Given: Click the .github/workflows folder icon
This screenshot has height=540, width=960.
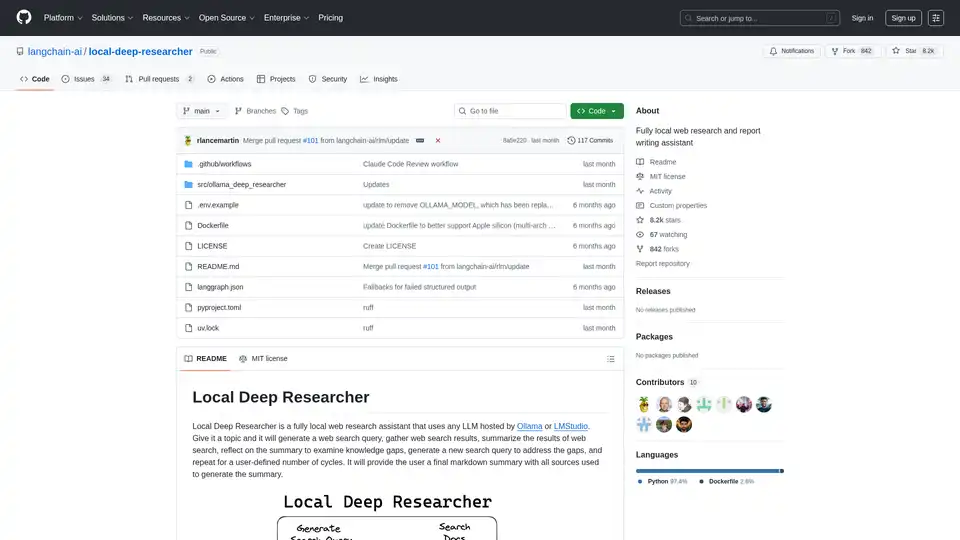Looking at the screenshot, I should pyautogui.click(x=187, y=163).
